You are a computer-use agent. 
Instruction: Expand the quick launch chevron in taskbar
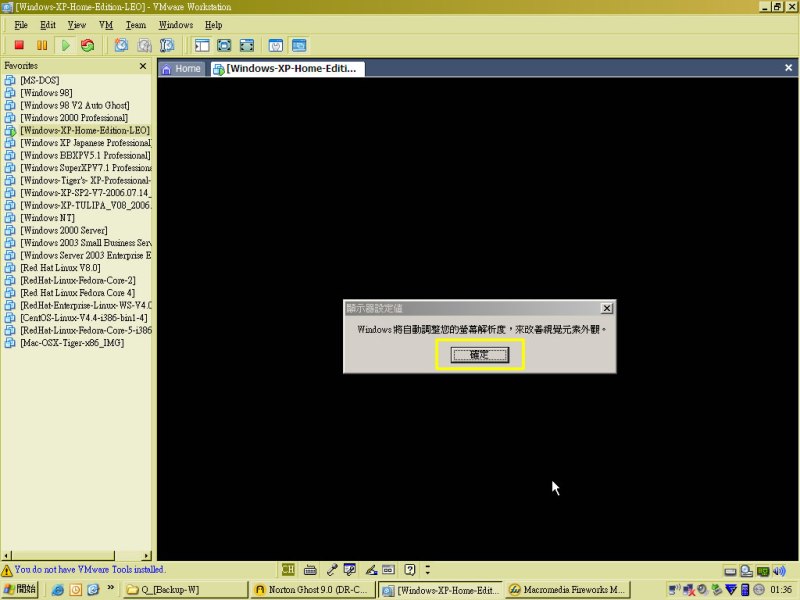111,588
